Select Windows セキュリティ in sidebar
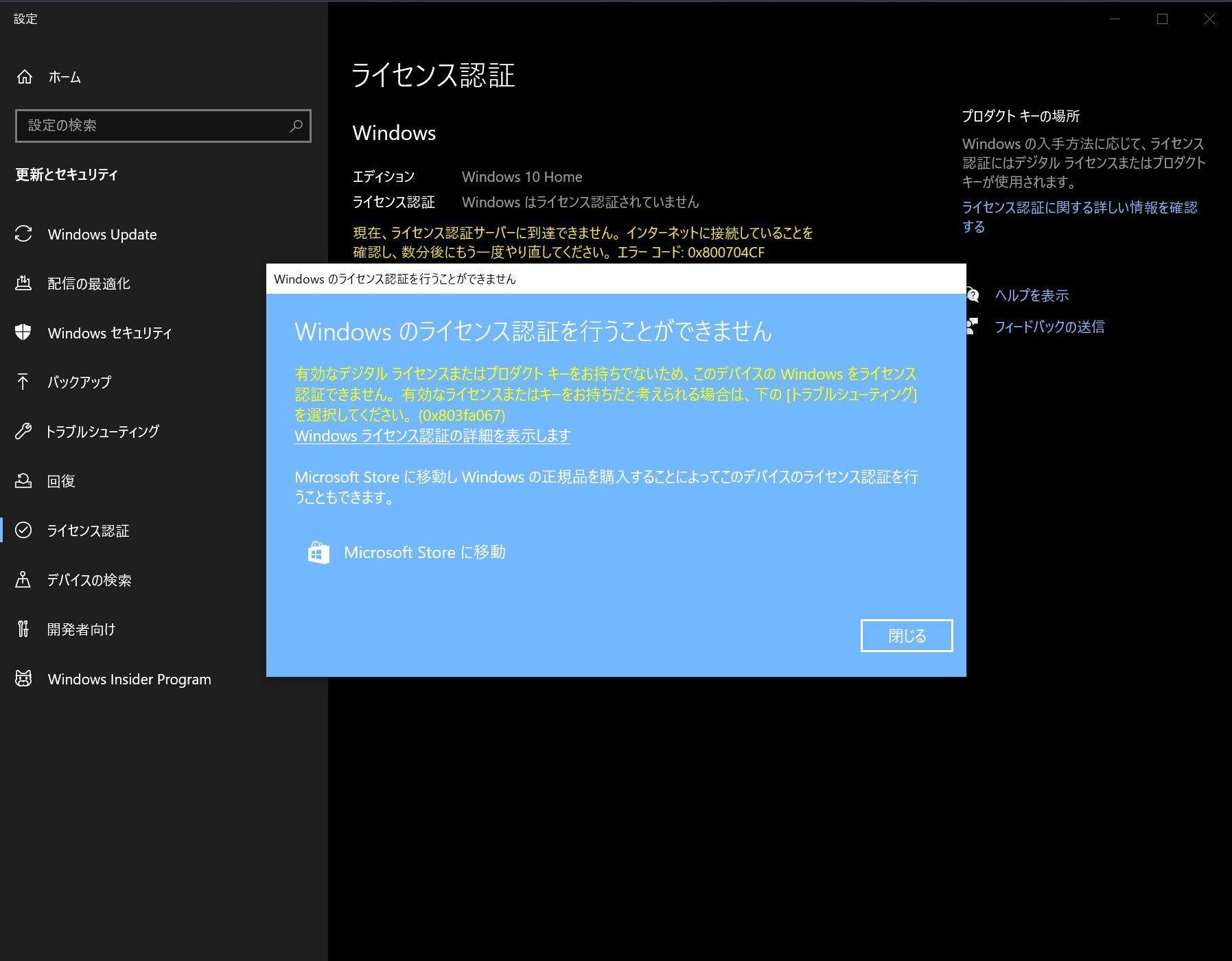Viewport: 1232px width, 961px height. [x=110, y=333]
